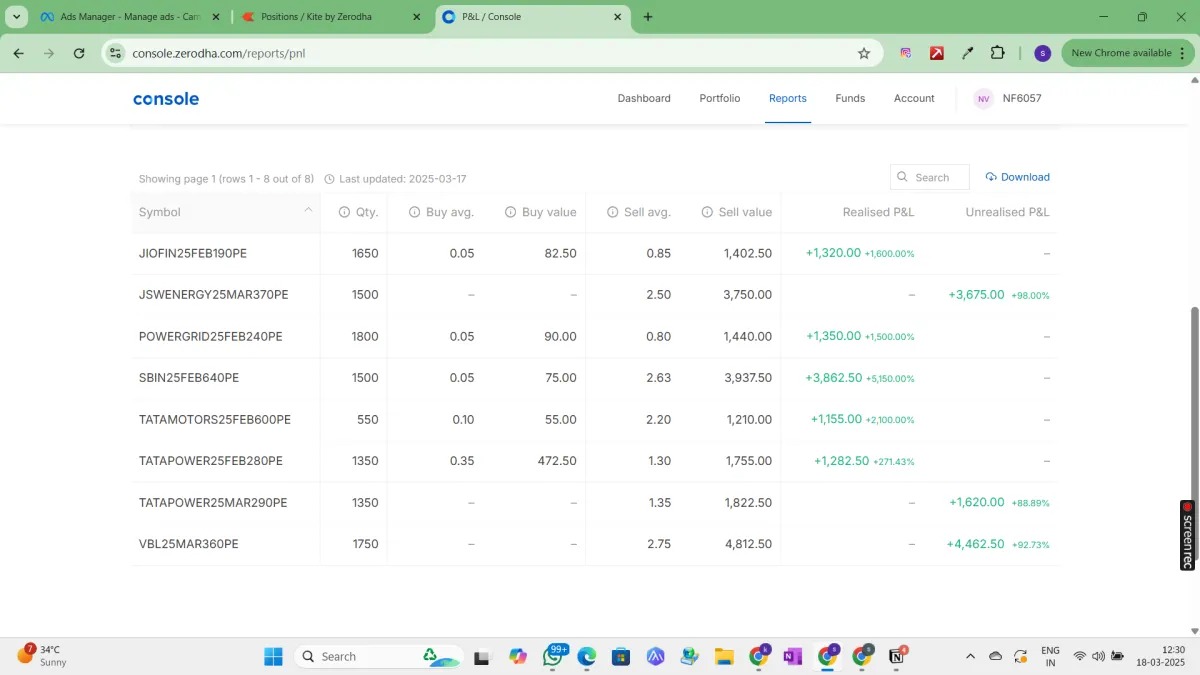Open a new browser tab
The height and width of the screenshot is (675, 1200).
pos(648,17)
